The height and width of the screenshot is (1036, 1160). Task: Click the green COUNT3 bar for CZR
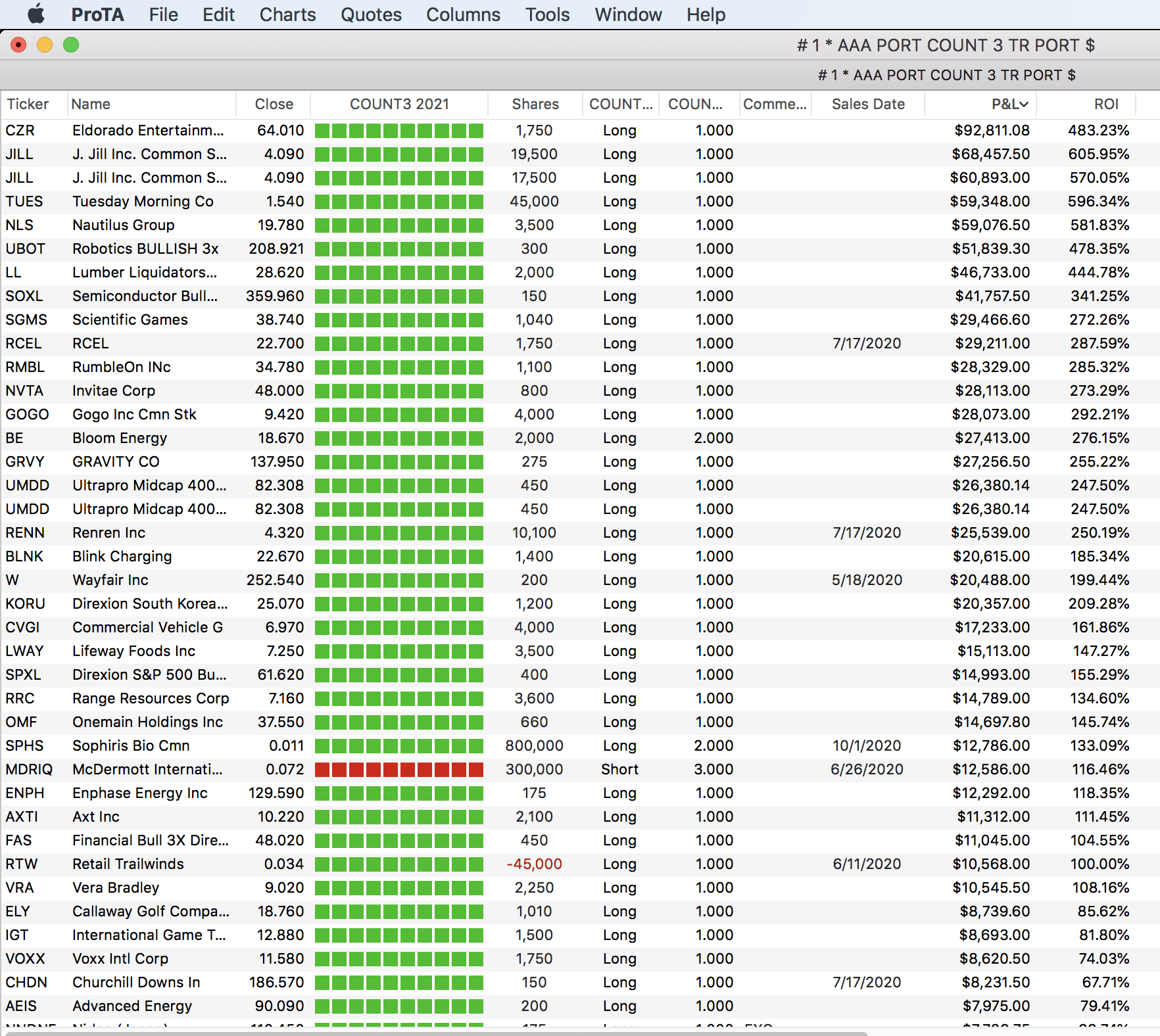[399, 131]
